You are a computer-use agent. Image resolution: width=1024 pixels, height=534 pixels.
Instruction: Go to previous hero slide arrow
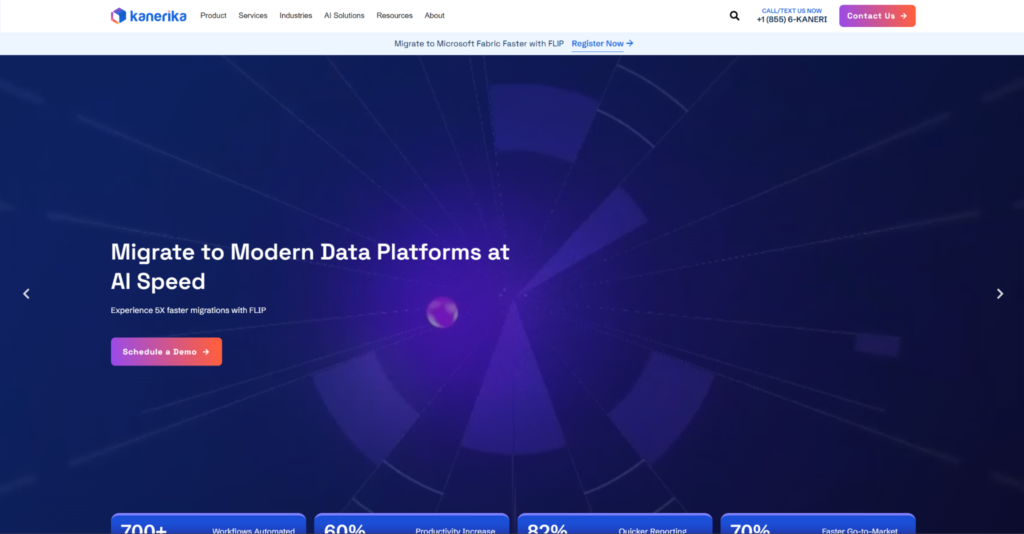[26, 294]
